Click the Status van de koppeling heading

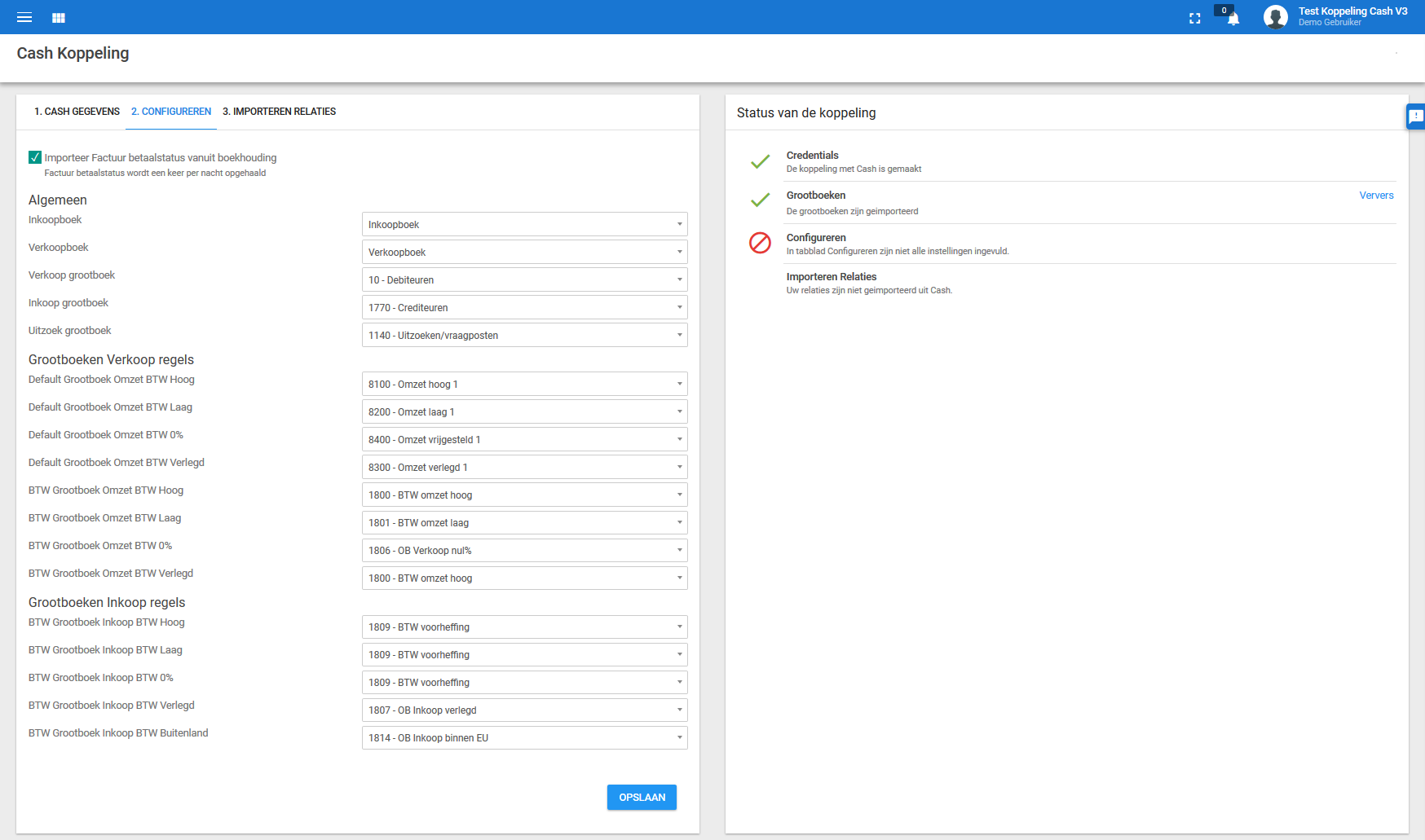click(806, 112)
